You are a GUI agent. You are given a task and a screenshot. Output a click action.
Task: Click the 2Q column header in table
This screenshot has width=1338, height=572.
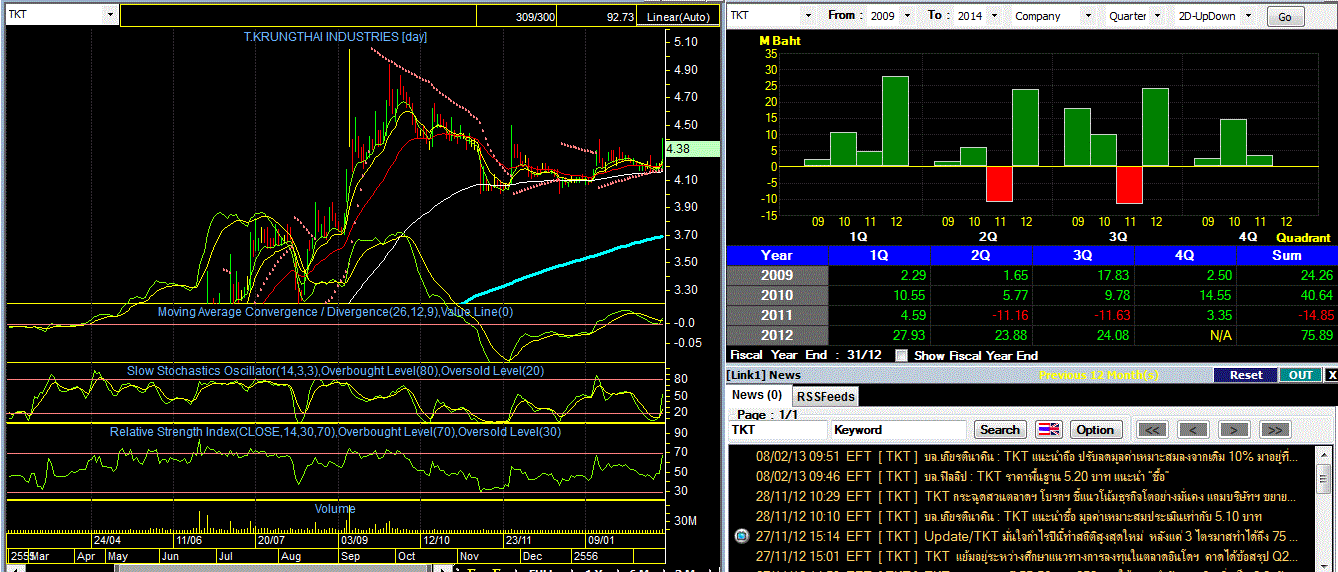981,255
